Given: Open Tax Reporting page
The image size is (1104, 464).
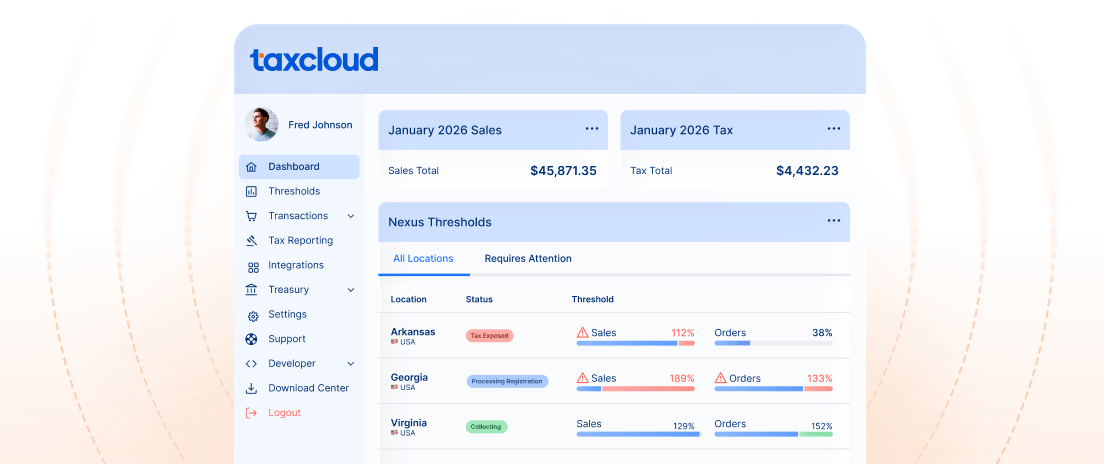Looking at the screenshot, I should (299, 241).
